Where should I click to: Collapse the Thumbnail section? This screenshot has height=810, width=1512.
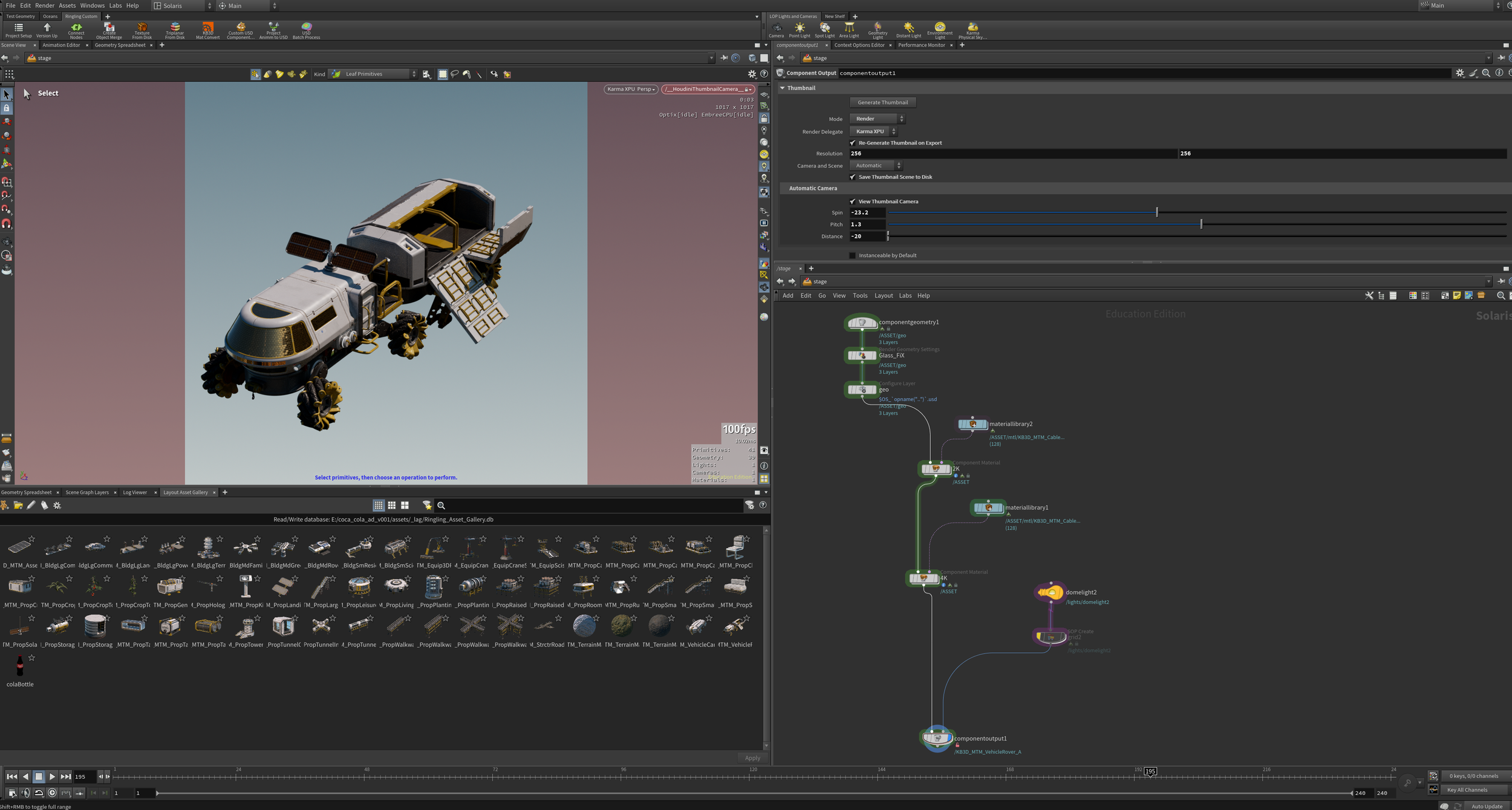(782, 88)
